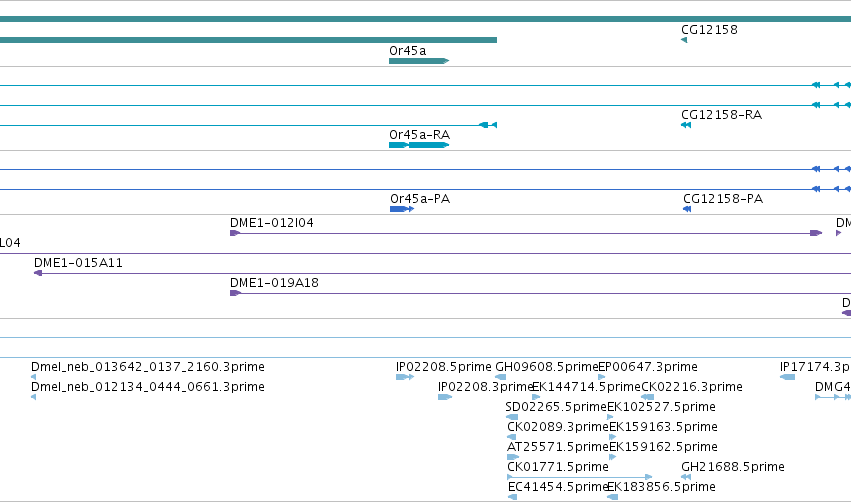Select the EK102527.5prime EST label
The width and height of the screenshot is (851, 502).
(661, 408)
